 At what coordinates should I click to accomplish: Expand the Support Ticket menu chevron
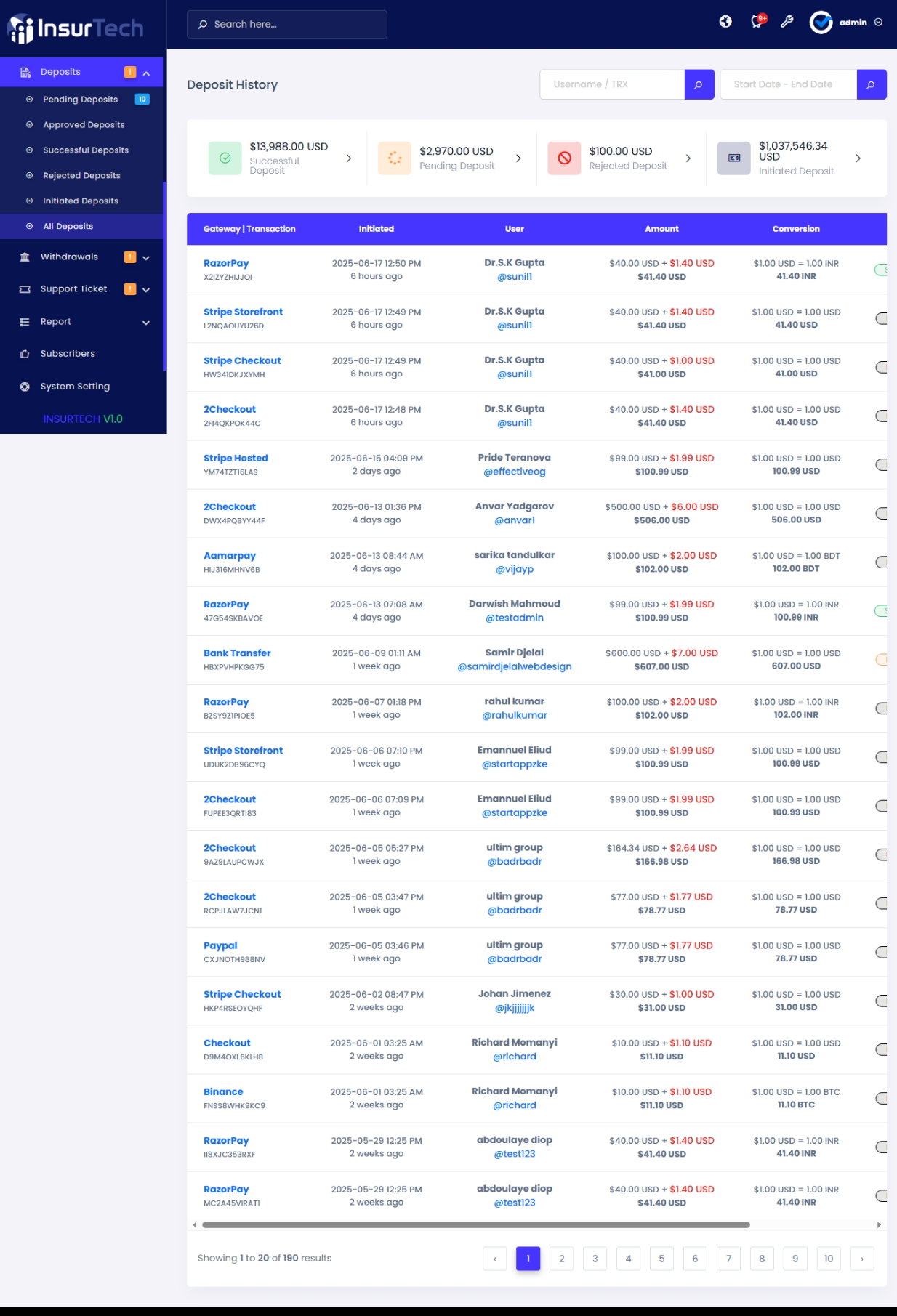pyautogui.click(x=146, y=290)
